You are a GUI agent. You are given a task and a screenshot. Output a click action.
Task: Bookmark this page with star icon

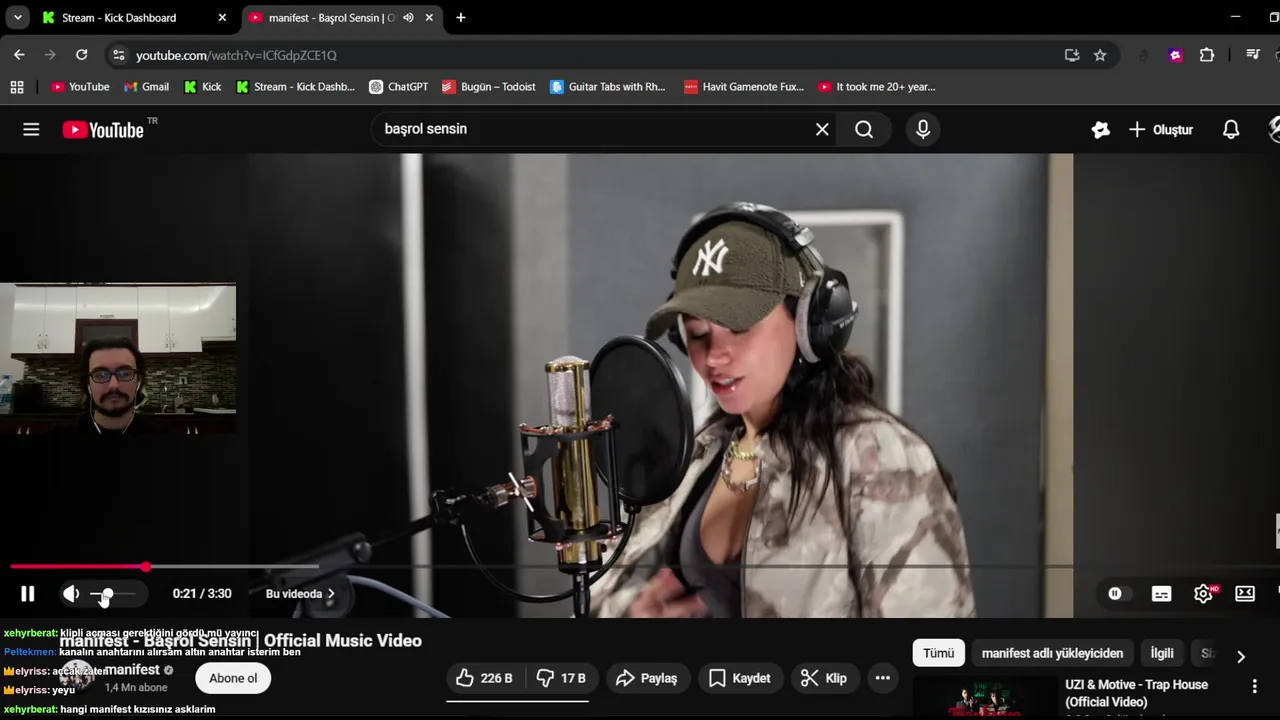(x=1100, y=55)
